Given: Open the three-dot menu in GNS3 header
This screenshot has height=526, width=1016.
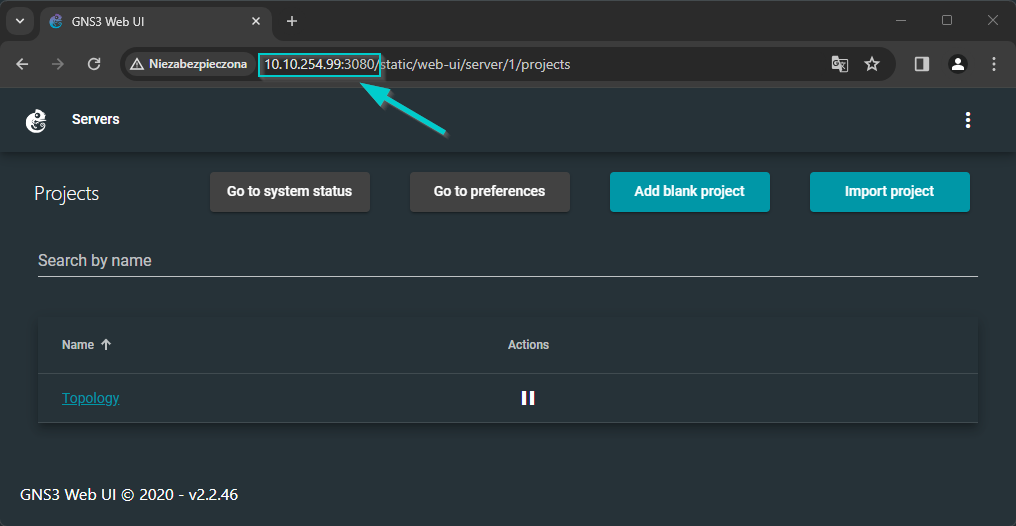Looking at the screenshot, I should (967, 120).
